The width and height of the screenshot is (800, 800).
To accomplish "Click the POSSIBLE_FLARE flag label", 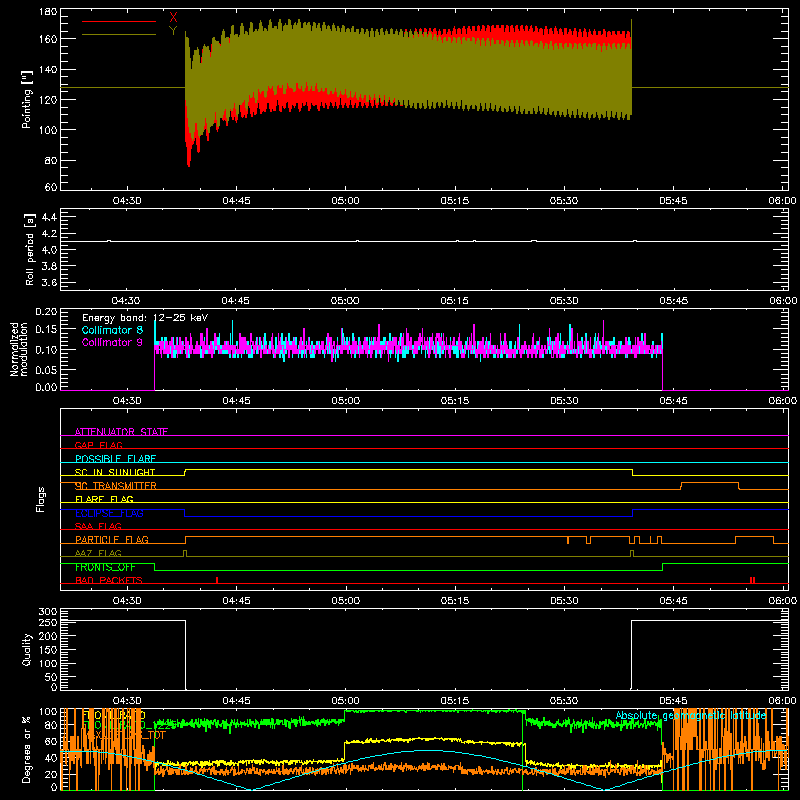I will click(115, 458).
